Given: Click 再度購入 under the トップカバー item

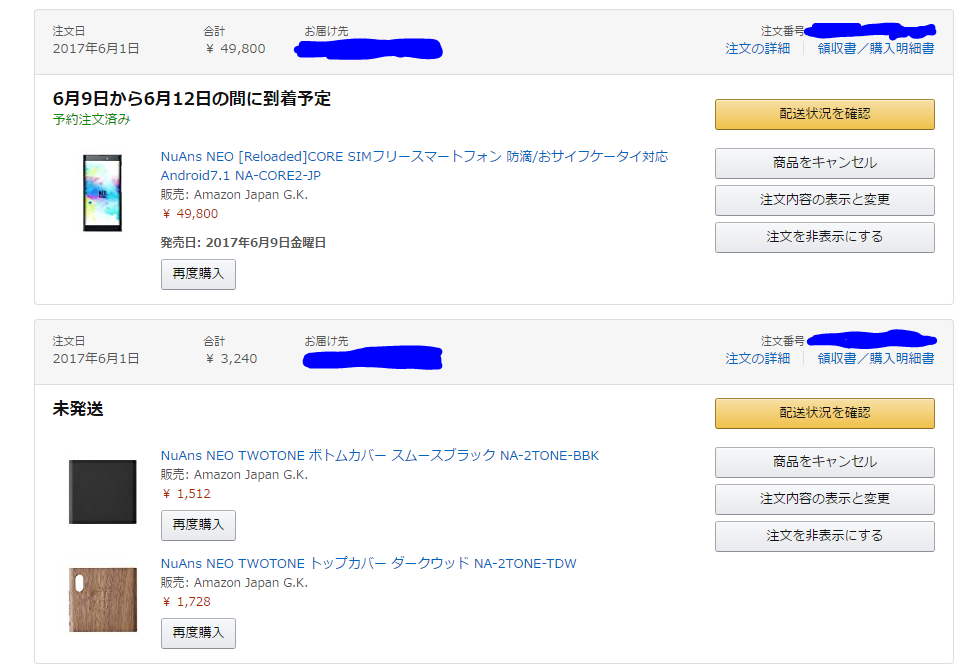Looking at the screenshot, I should (x=198, y=633).
